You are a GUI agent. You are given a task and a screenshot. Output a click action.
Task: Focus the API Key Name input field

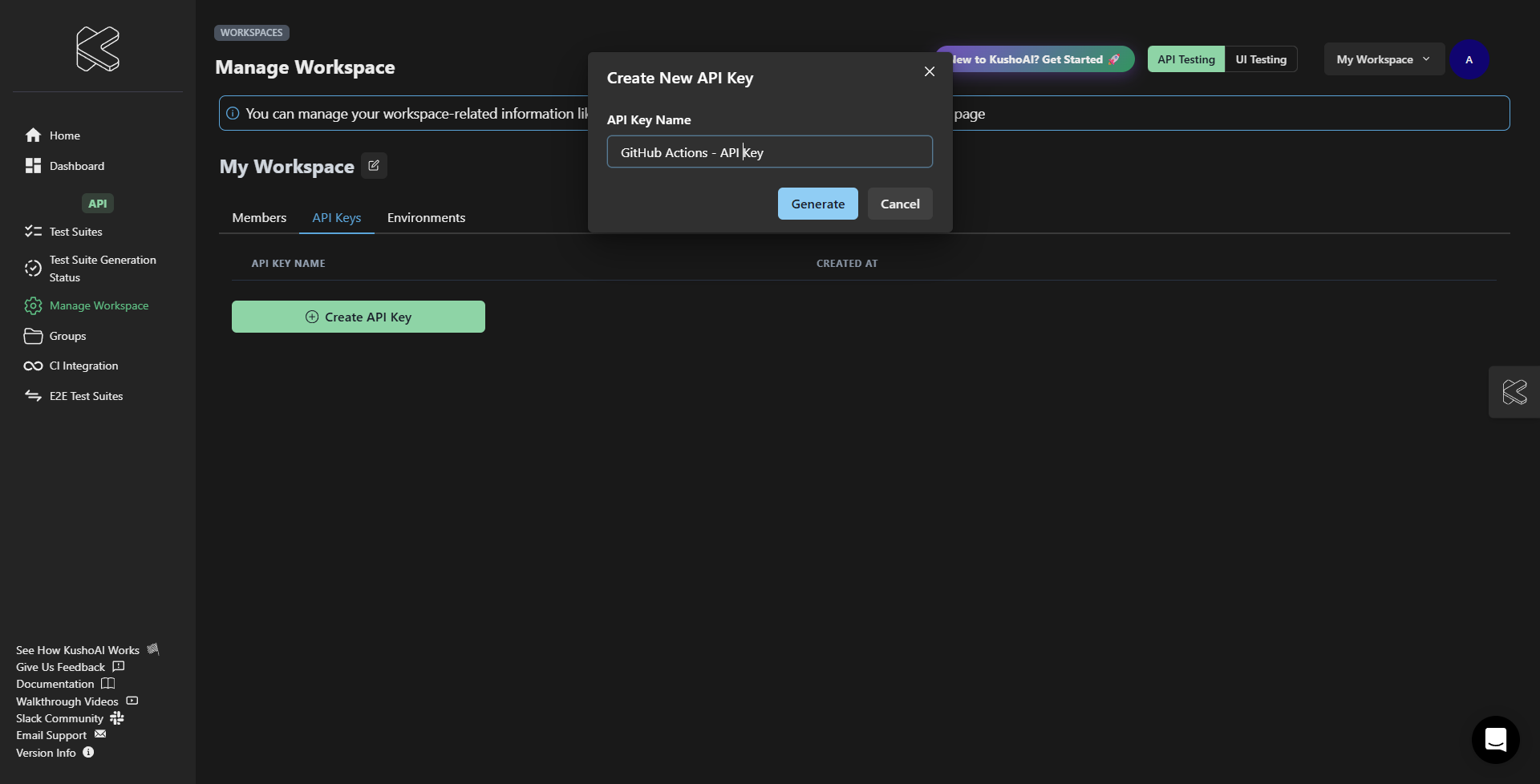(770, 152)
